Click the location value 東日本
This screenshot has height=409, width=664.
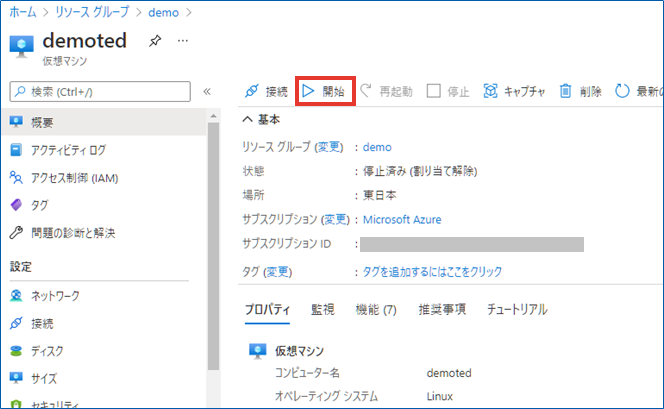380,195
